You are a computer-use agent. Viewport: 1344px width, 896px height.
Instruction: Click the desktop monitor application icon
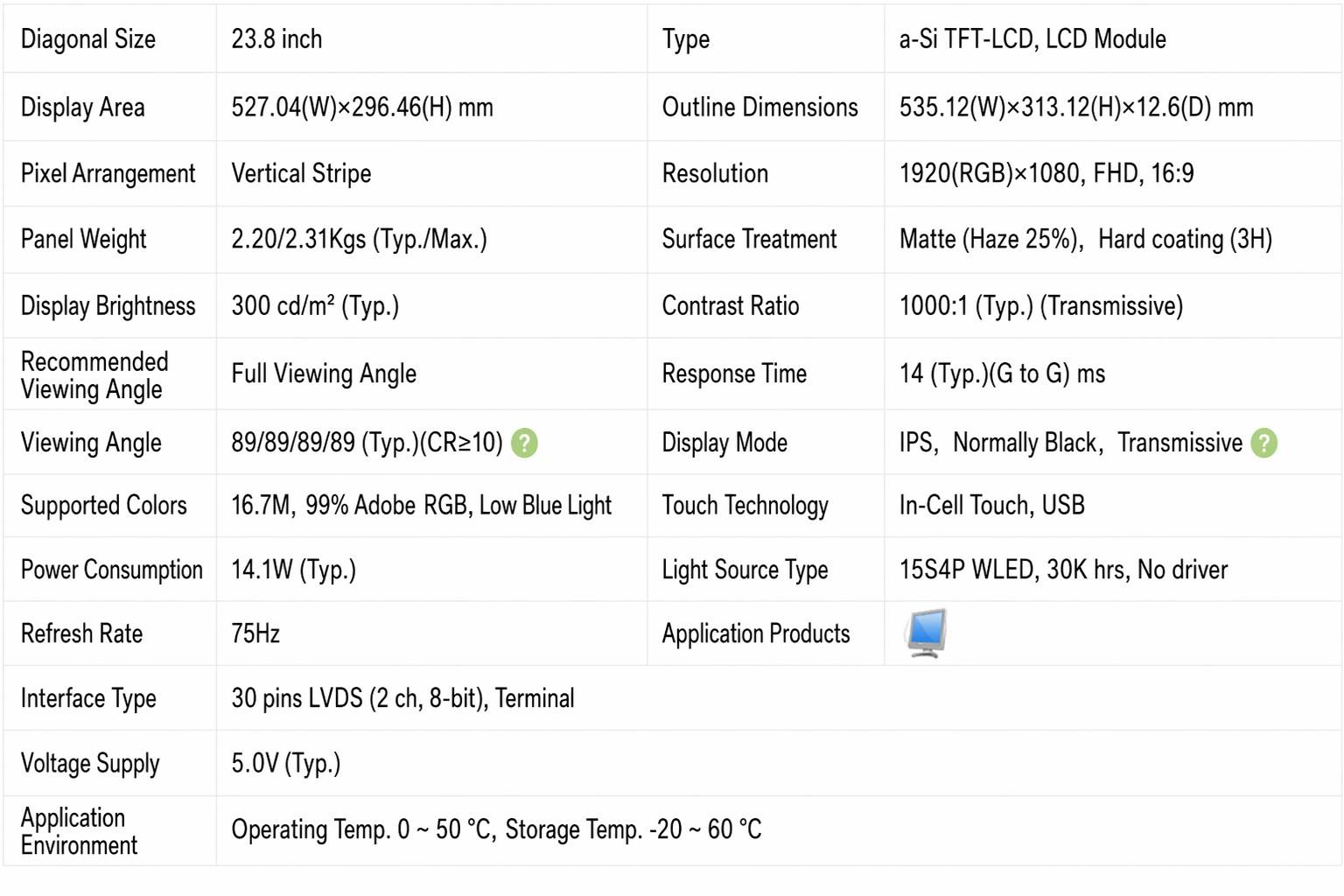click(927, 633)
